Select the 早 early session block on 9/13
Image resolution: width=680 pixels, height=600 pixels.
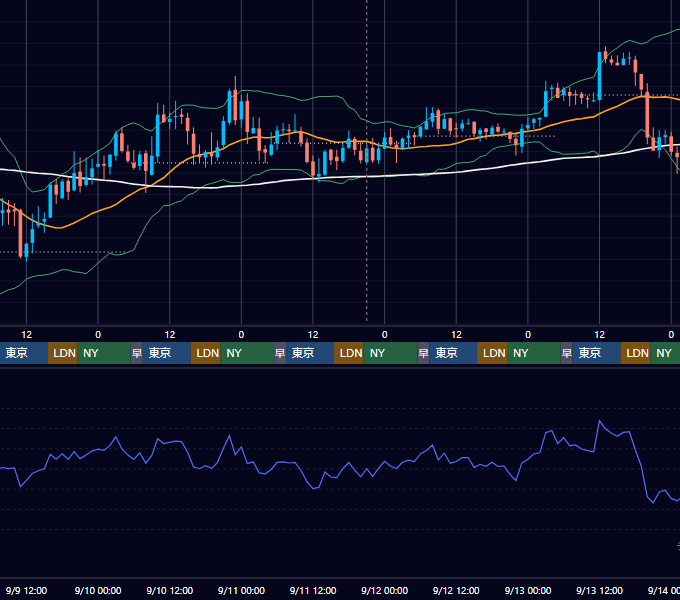[567, 353]
